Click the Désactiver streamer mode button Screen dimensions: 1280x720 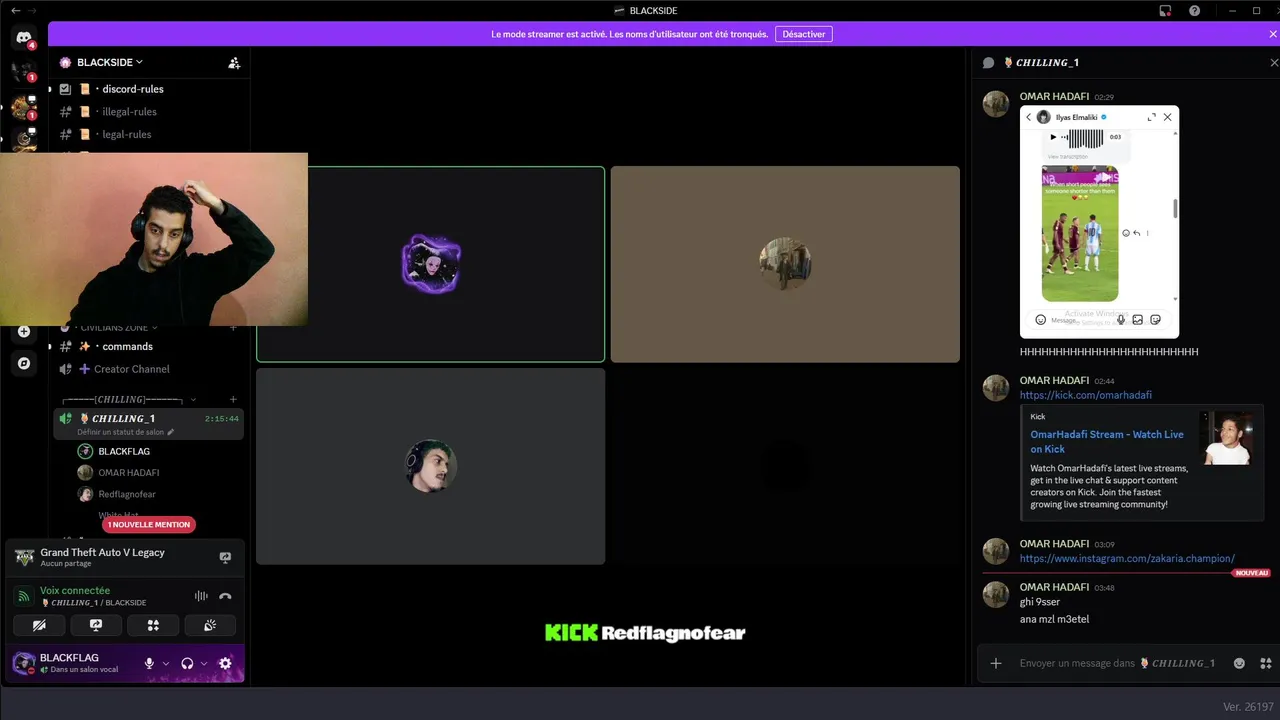point(804,34)
